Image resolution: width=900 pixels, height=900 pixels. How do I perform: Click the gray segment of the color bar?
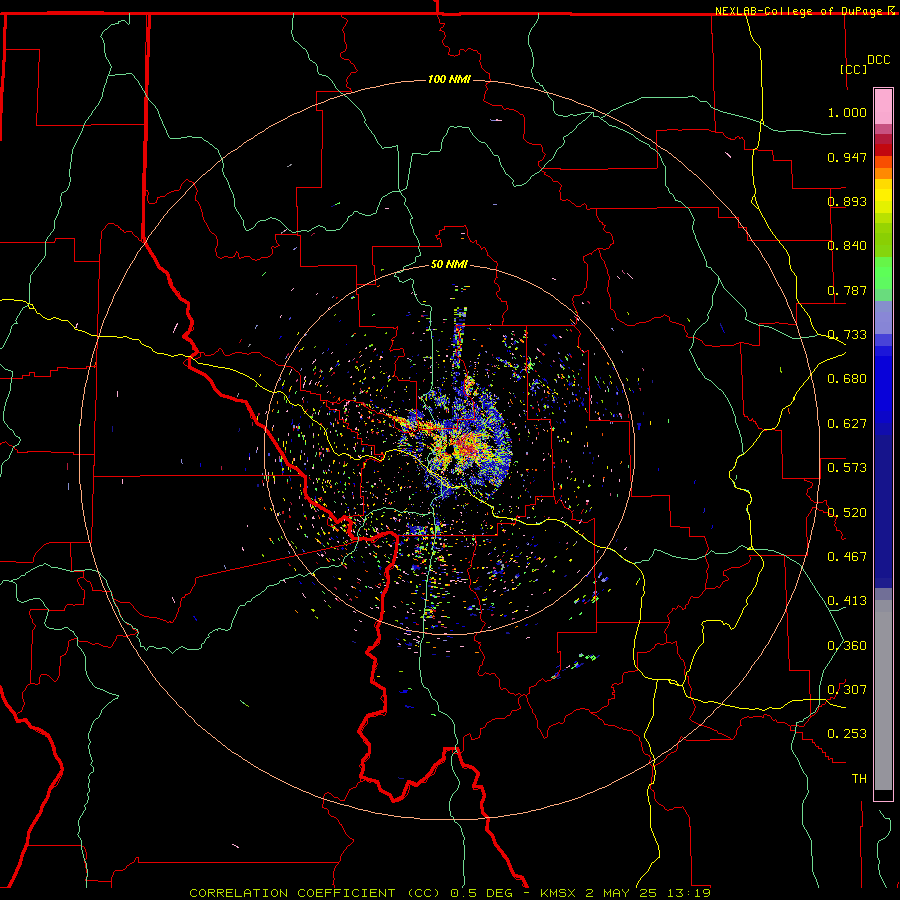(883, 695)
